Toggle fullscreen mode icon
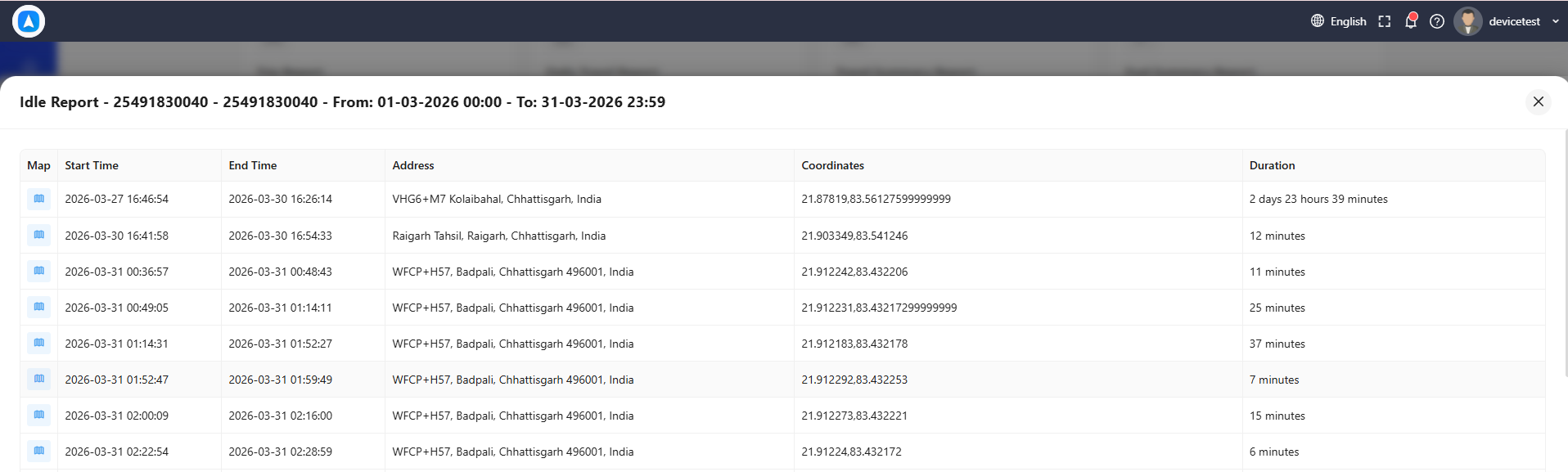 (1385, 21)
